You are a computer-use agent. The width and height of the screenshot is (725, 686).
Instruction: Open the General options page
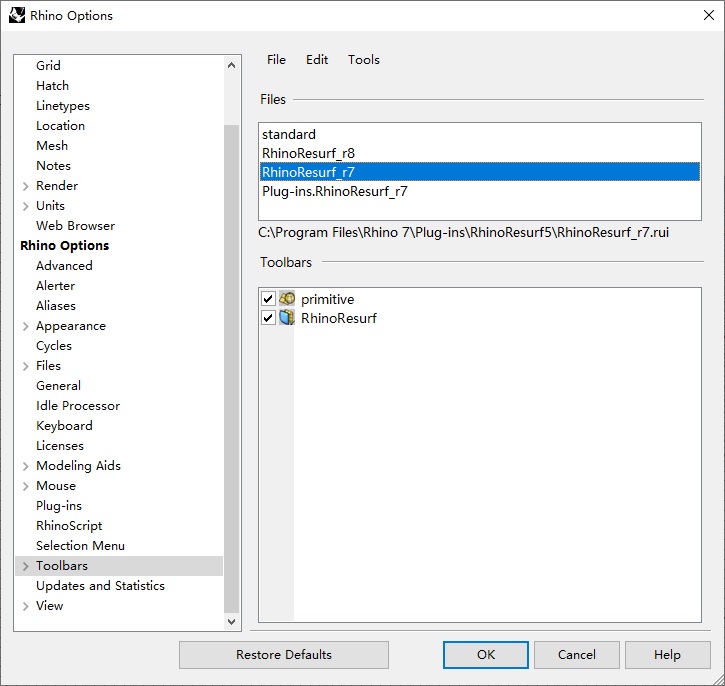(58, 386)
